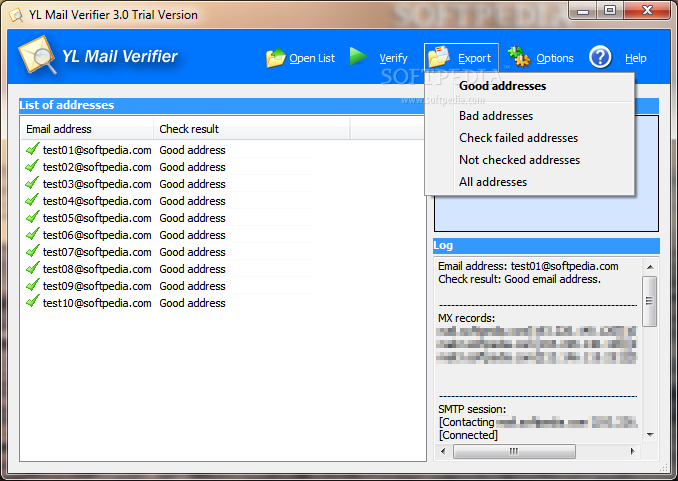Click the green checkmark beside test02@softpedia.com
Viewport: 678px width, 481px height.
pyautogui.click(x=32, y=166)
